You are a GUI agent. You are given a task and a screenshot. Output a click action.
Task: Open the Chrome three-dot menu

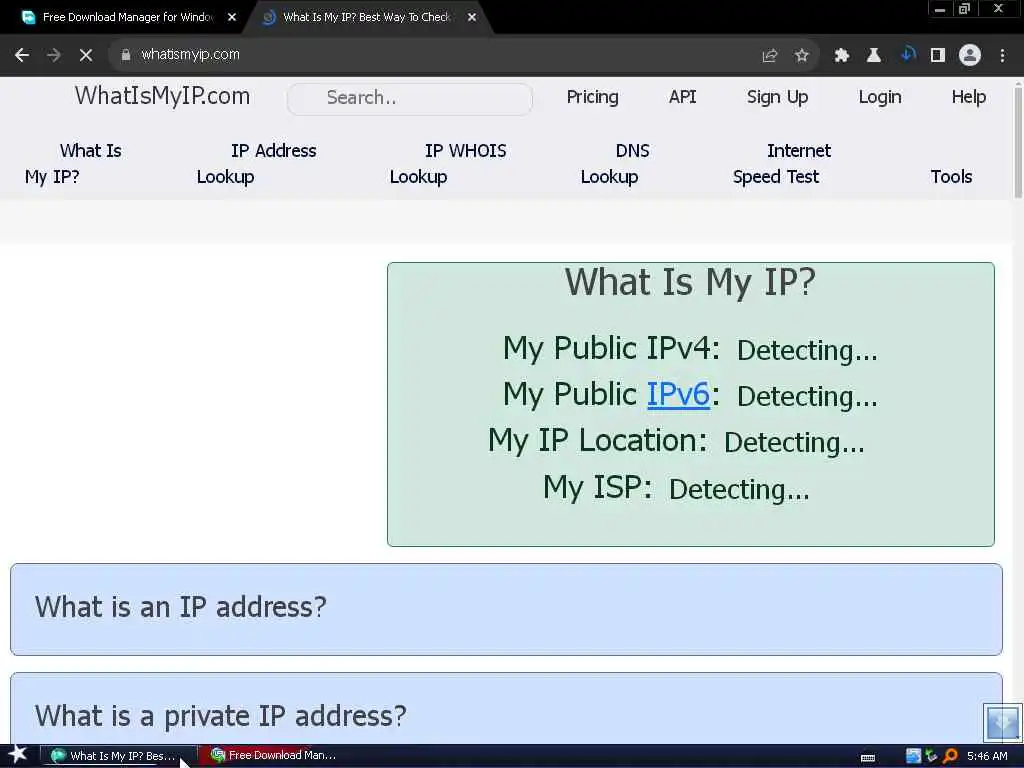pyautogui.click(x=1002, y=56)
